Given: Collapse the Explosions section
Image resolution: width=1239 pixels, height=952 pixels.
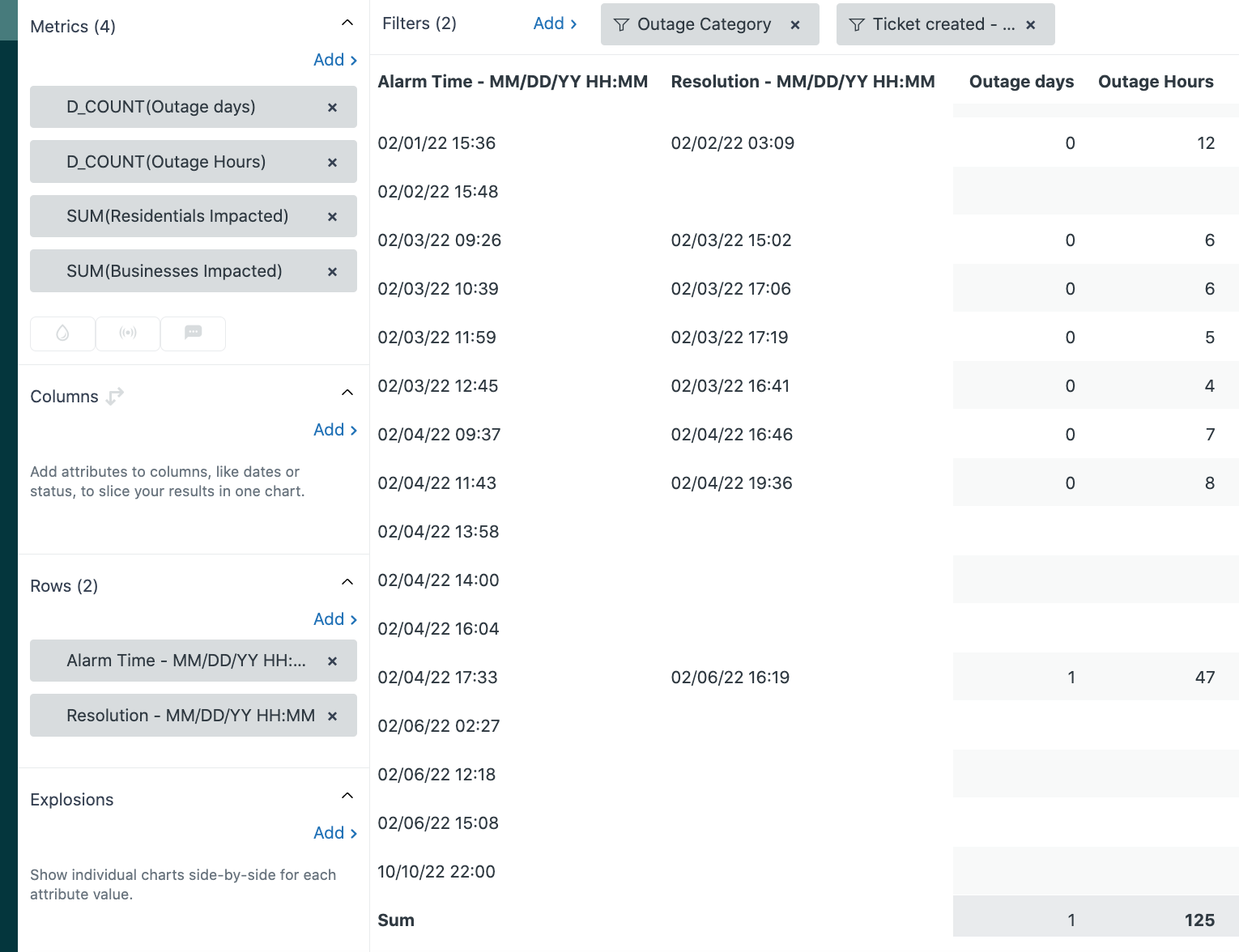Looking at the screenshot, I should point(347,794).
